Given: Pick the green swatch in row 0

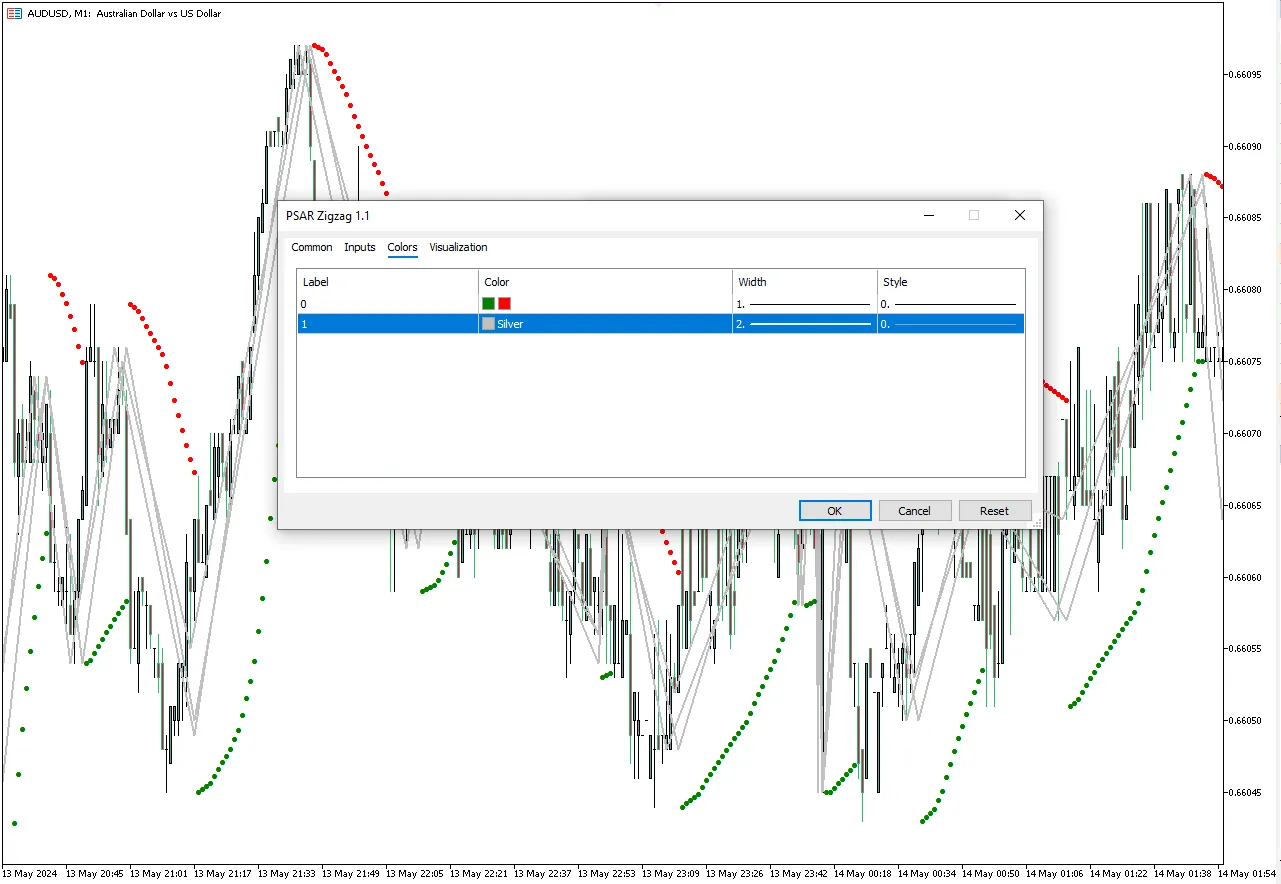Looking at the screenshot, I should pos(488,303).
